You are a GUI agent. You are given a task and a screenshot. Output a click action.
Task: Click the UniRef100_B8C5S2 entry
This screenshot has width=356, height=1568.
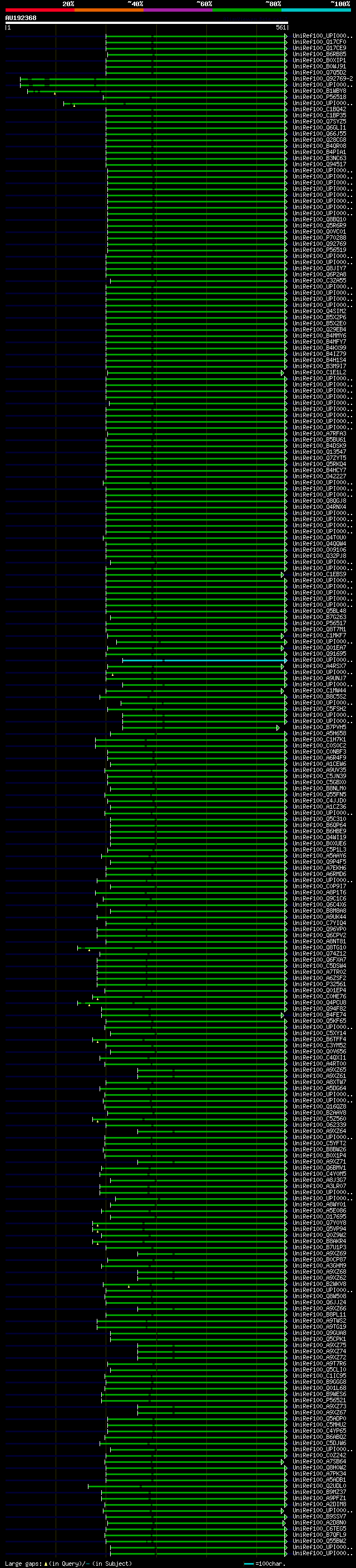coord(319,696)
